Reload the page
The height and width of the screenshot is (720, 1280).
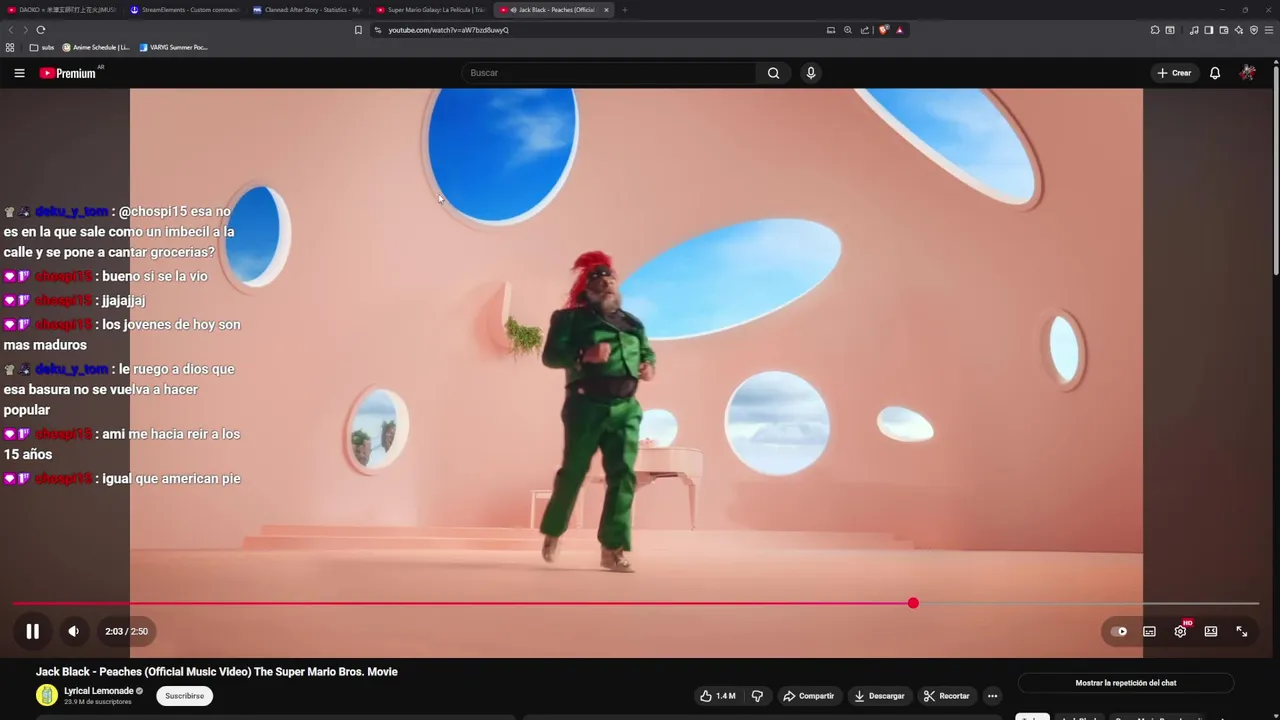(40, 30)
